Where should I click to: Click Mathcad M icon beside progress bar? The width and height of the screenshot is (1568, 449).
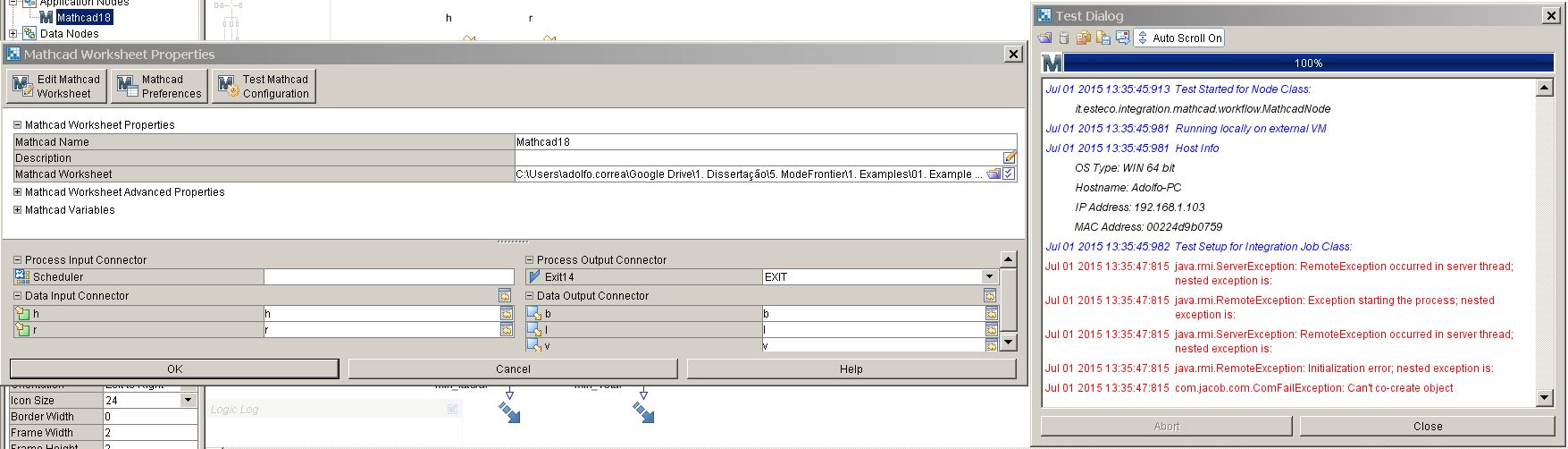pos(1052,64)
